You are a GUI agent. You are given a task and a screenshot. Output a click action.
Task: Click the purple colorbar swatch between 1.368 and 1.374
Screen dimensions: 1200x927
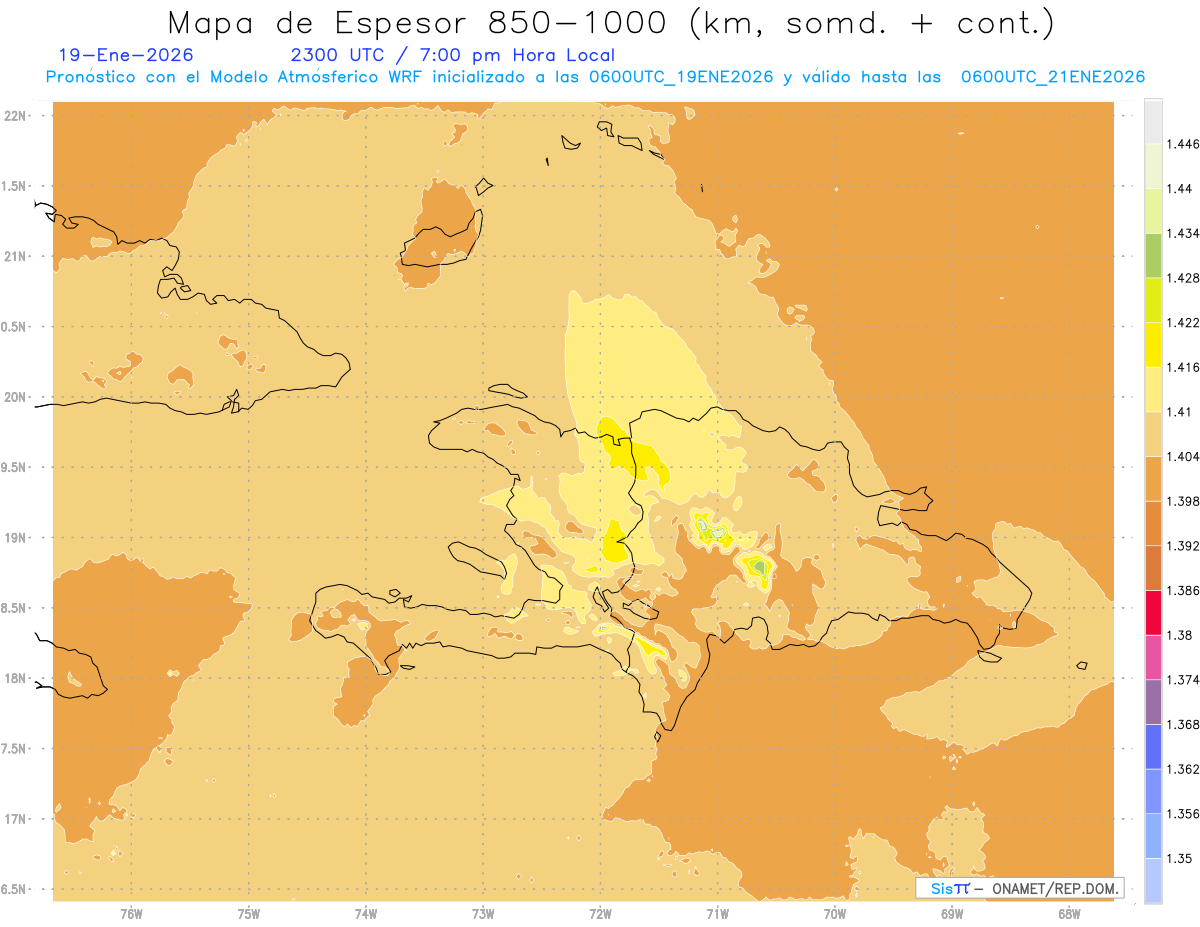(x=1153, y=702)
